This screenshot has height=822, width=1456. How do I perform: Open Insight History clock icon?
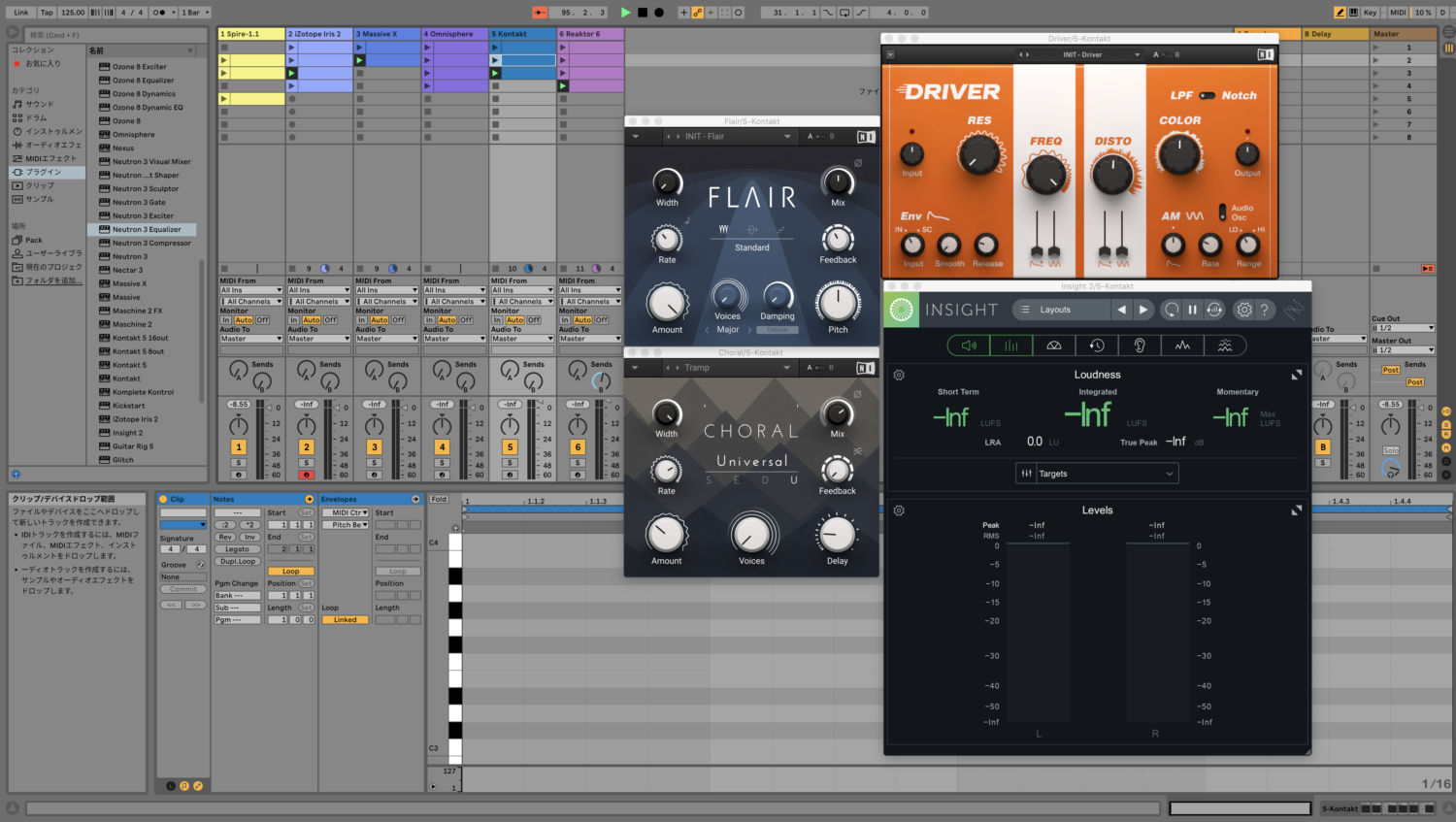[x=1097, y=345]
